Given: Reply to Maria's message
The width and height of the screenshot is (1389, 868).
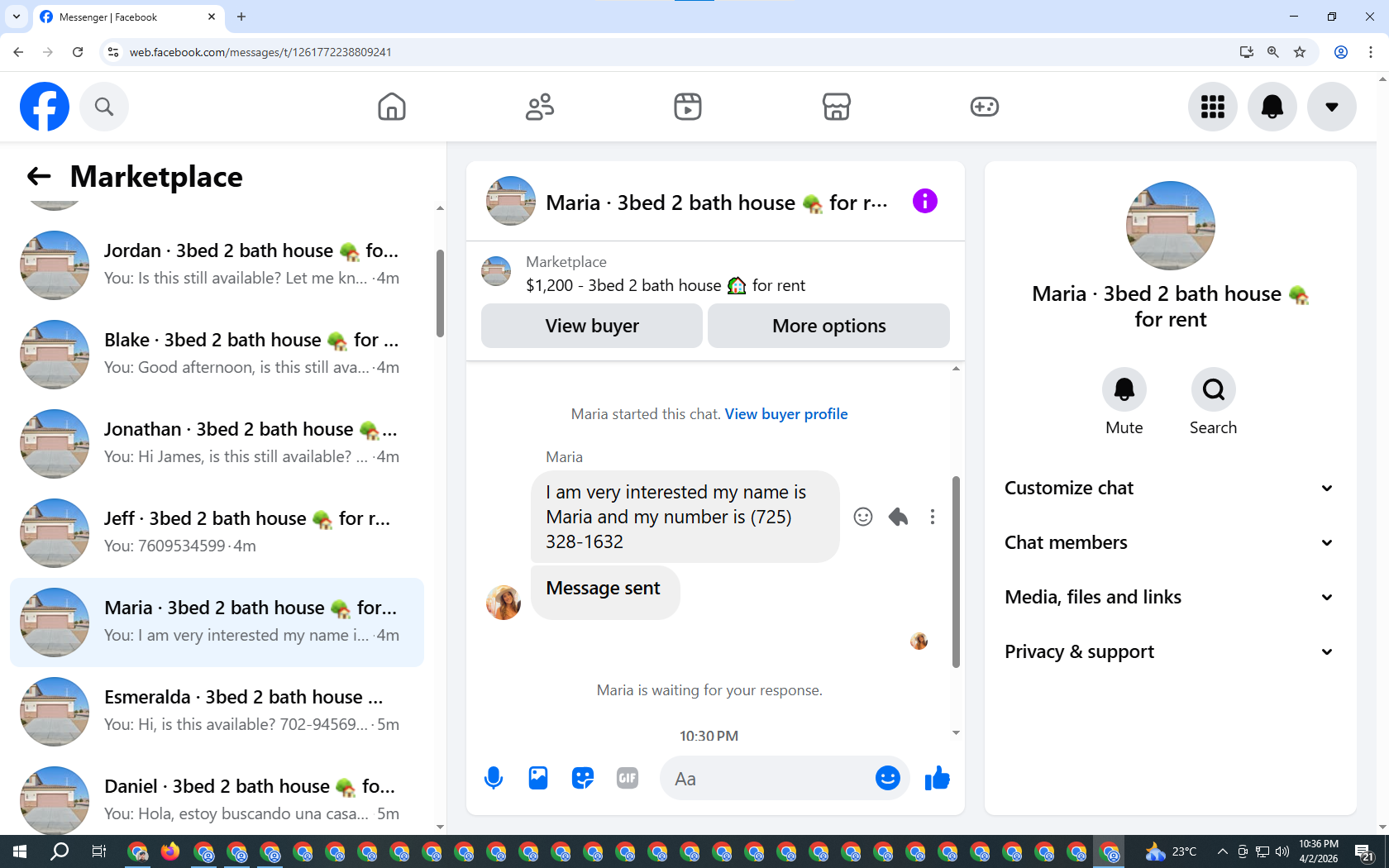Looking at the screenshot, I should click(x=898, y=517).
